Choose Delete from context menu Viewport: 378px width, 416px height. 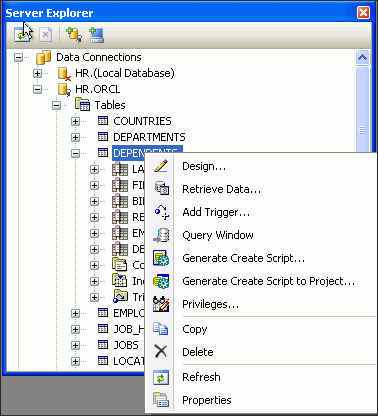point(260,352)
